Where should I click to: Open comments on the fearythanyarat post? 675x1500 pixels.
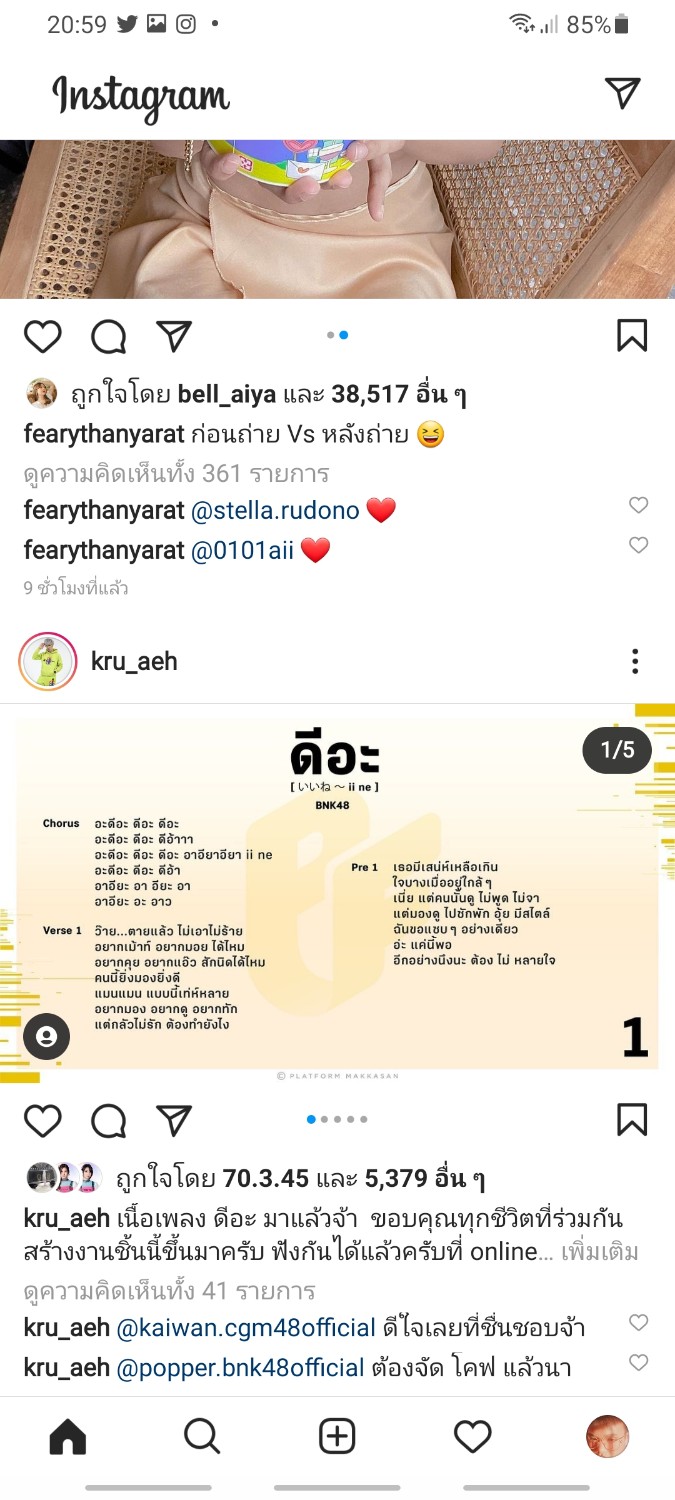tap(108, 337)
